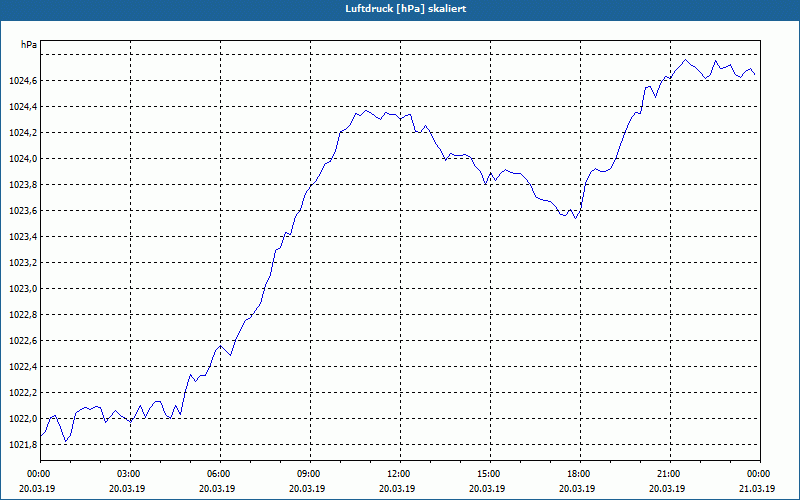Click the 21.03.19 date label
The width and height of the screenshot is (800, 500).
[x=757, y=488]
